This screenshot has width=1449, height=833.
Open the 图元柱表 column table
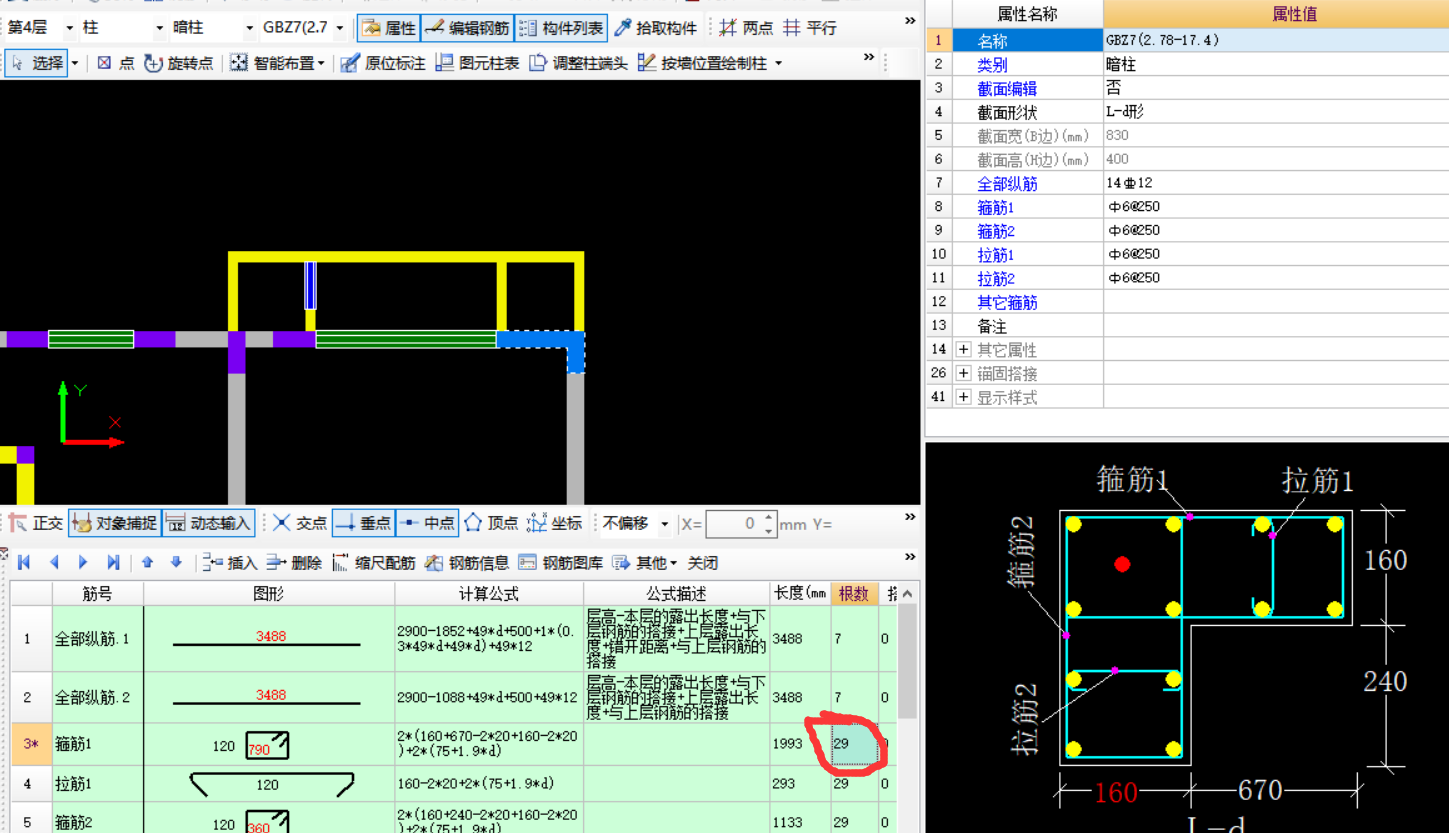[x=478, y=63]
